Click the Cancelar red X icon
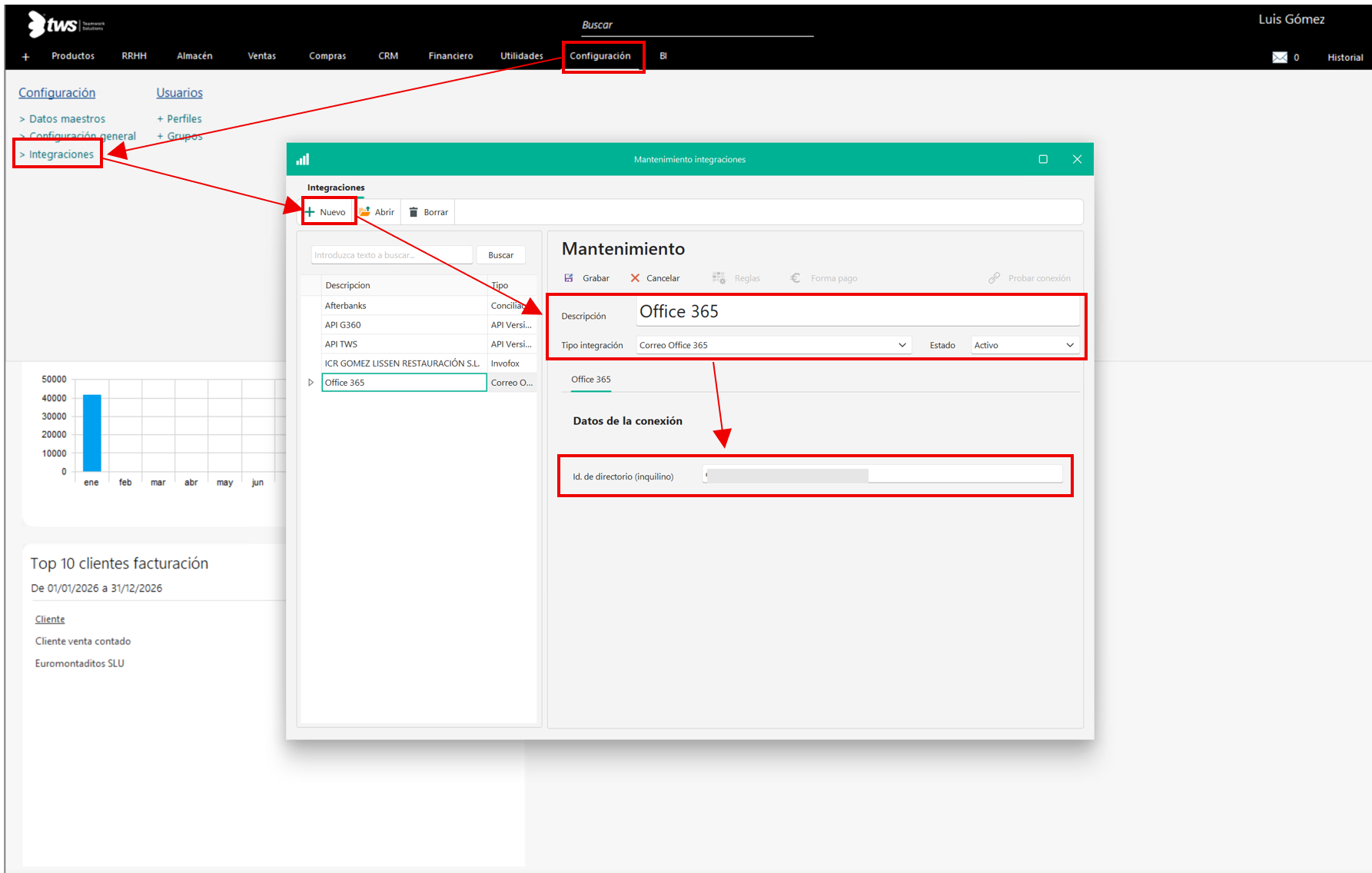The height and width of the screenshot is (873, 1372). pyautogui.click(x=635, y=278)
